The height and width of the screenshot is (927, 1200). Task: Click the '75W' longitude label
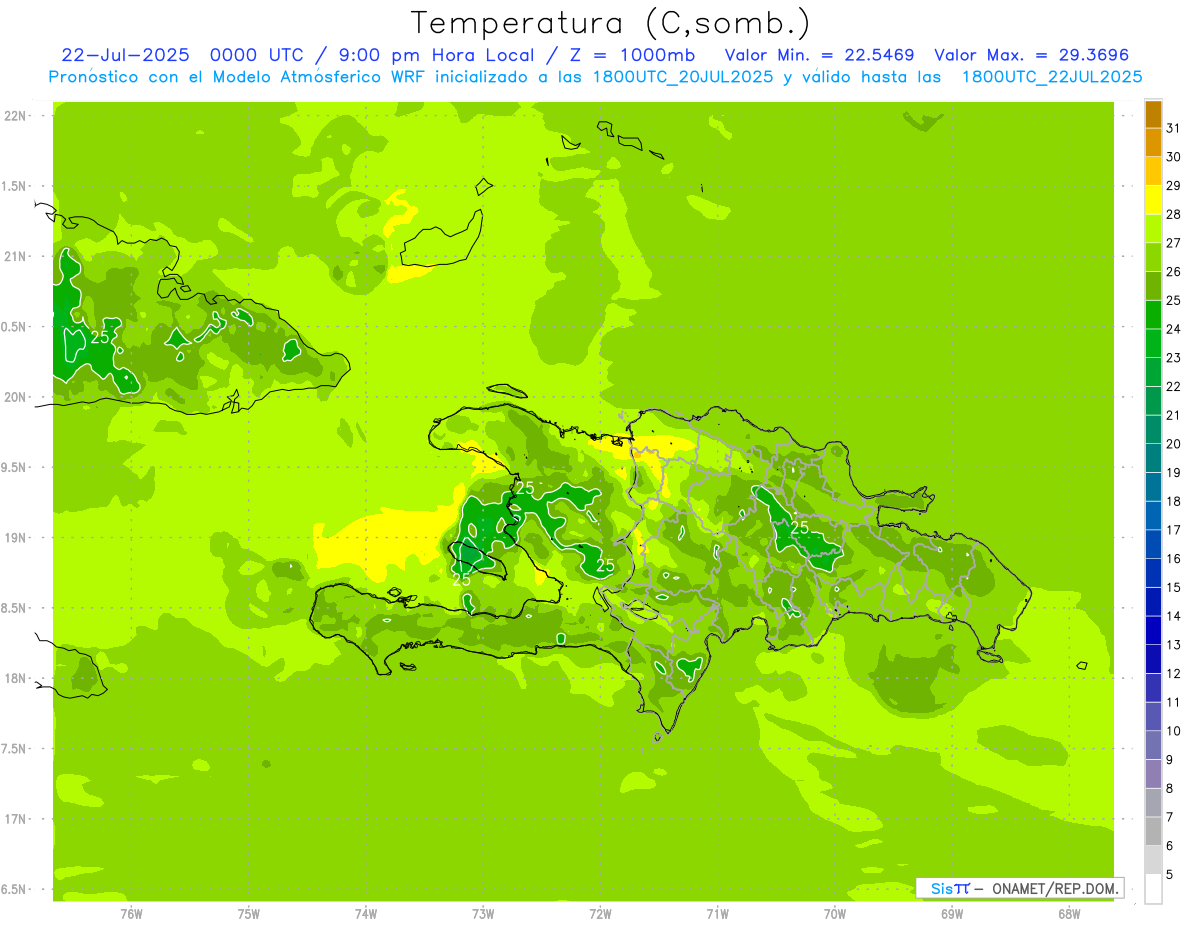tap(248, 913)
